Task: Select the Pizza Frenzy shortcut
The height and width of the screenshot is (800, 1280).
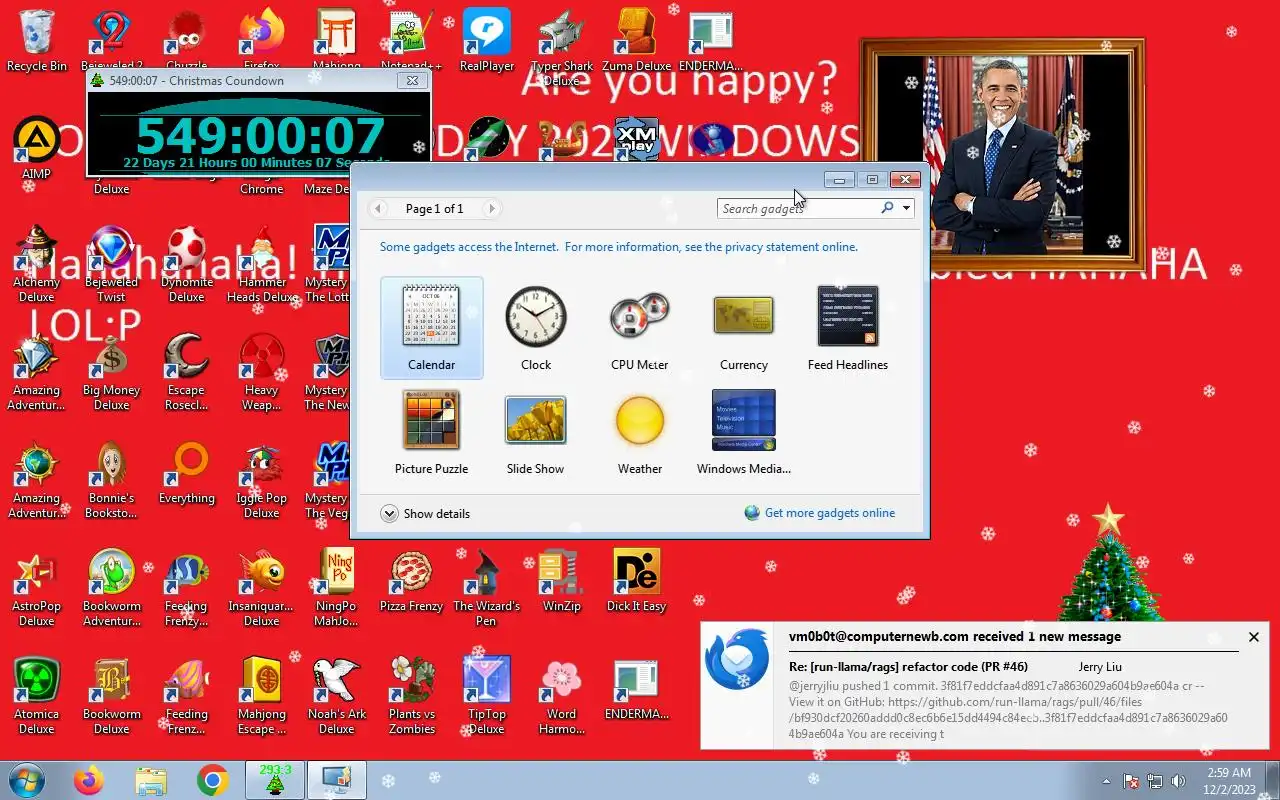Action: point(412,581)
